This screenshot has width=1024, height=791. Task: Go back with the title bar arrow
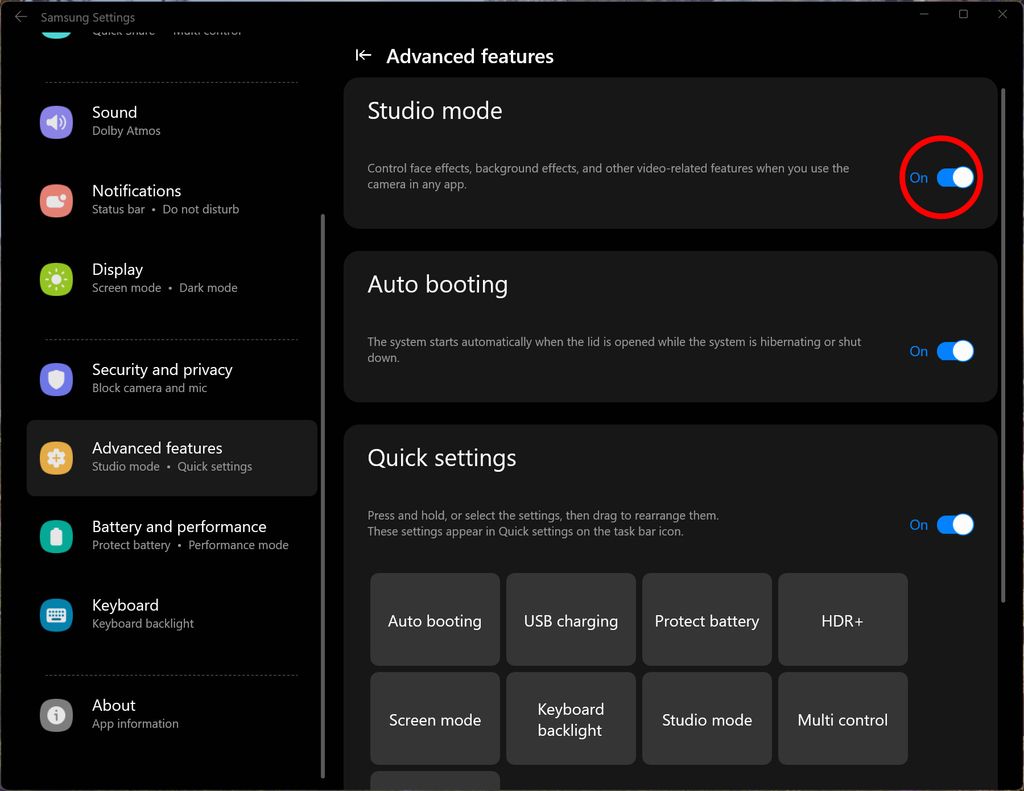[20, 17]
